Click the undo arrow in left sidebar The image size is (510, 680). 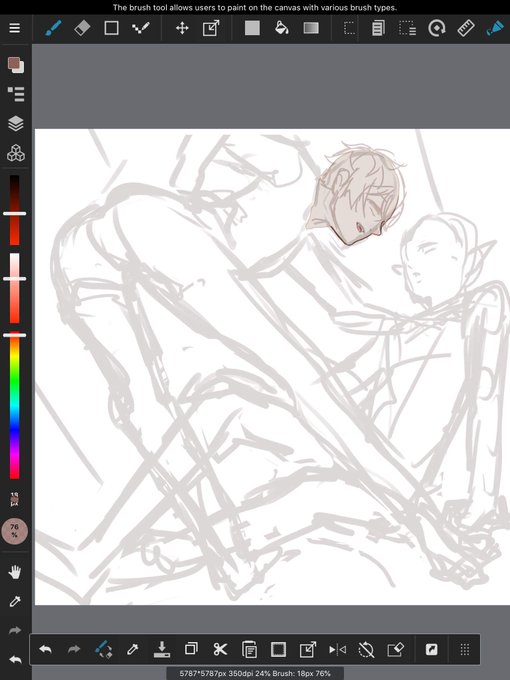click(15, 660)
